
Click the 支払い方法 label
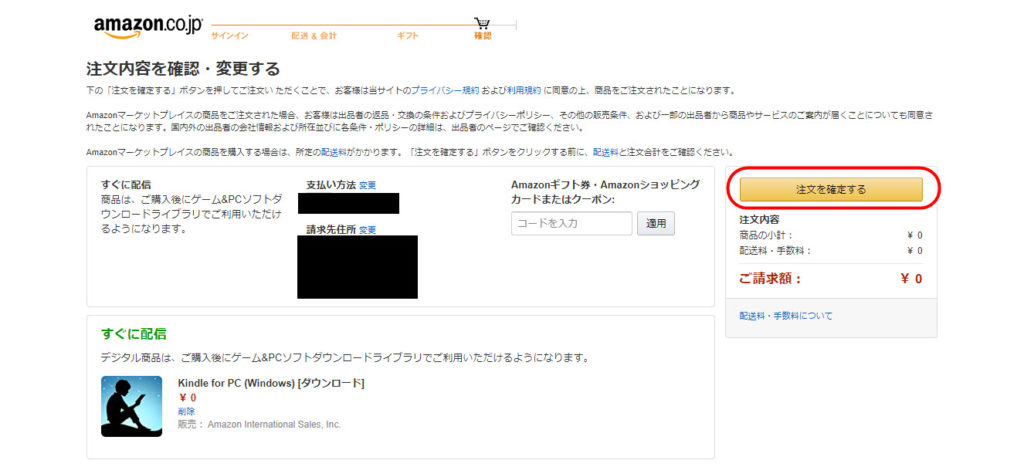(331, 185)
